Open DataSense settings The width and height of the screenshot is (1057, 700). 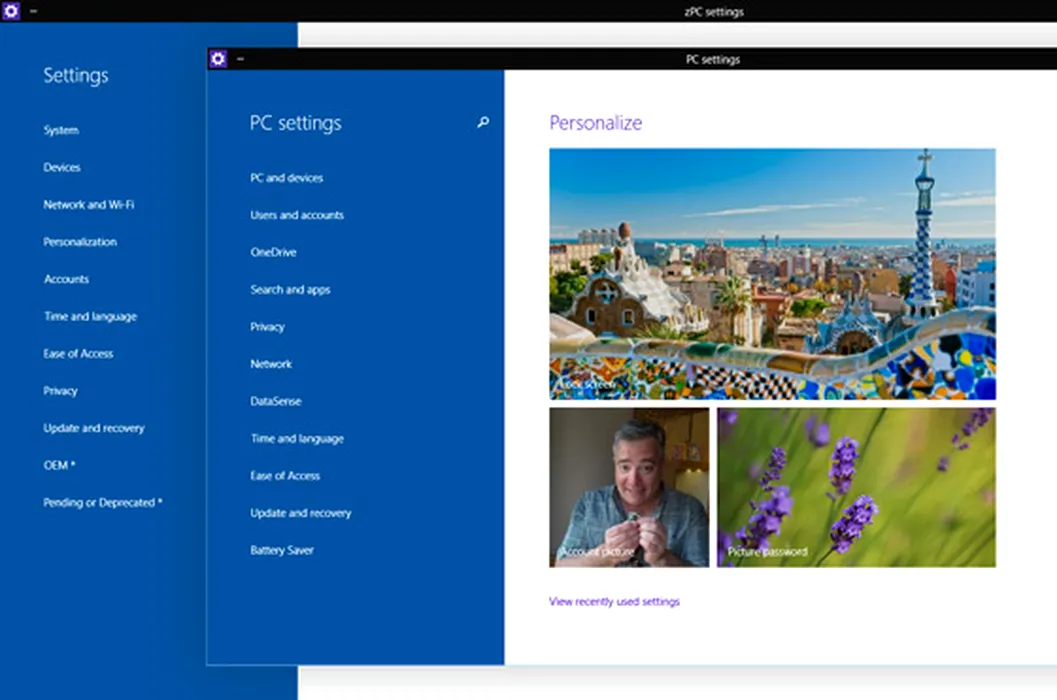click(x=276, y=401)
